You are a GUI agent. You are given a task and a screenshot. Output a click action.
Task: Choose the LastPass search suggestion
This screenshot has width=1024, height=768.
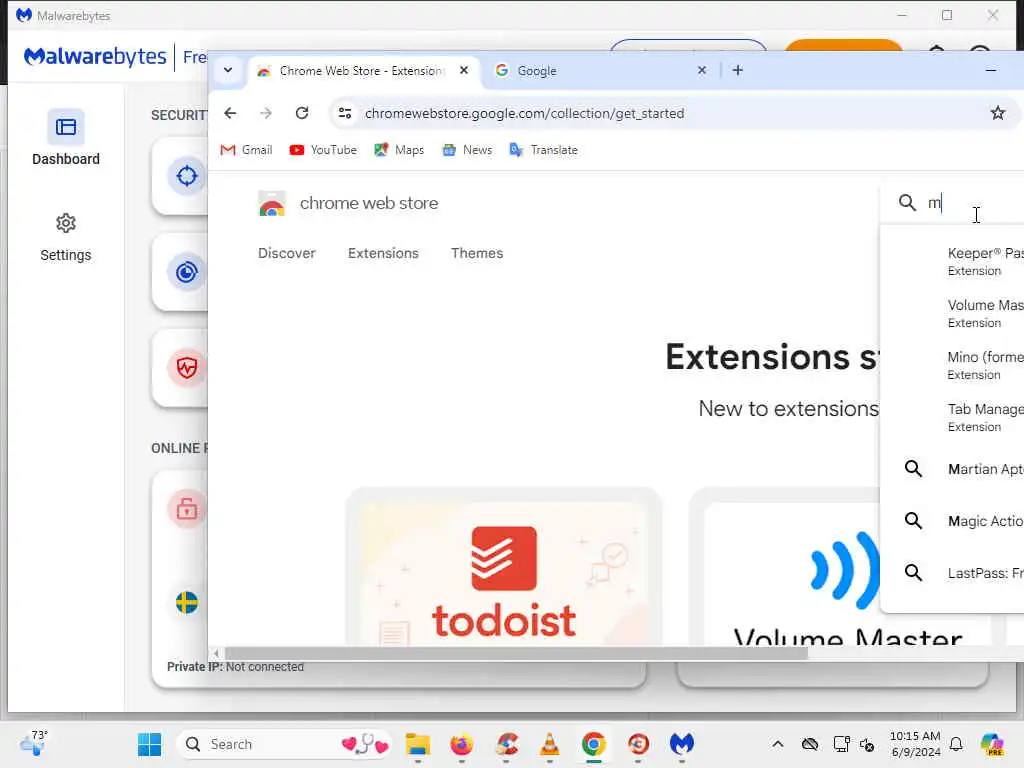click(x=953, y=573)
